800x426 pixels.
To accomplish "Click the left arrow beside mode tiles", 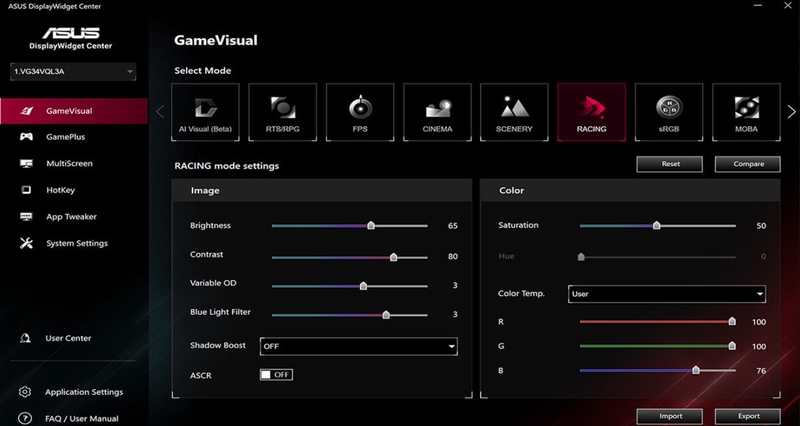I will [160, 111].
